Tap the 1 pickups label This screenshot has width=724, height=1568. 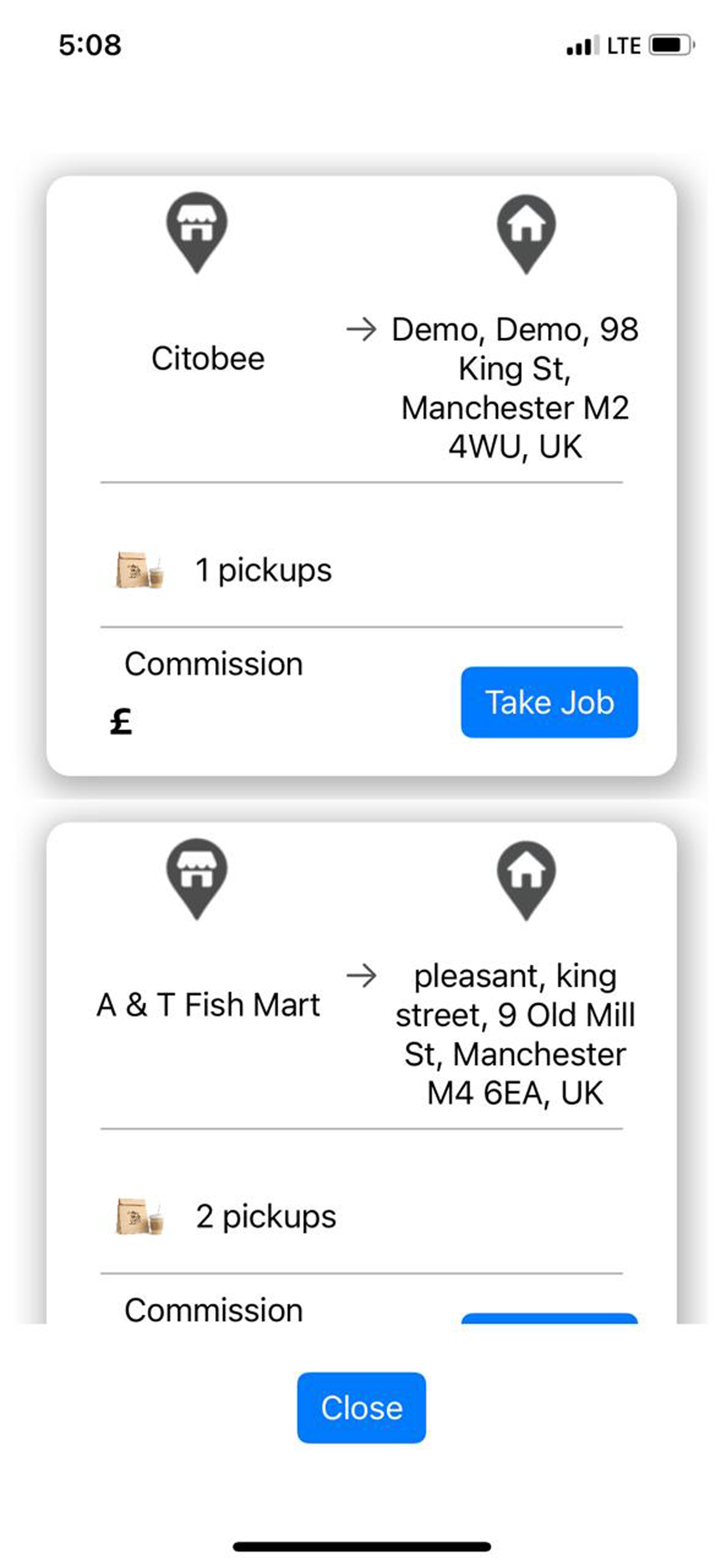coord(263,571)
